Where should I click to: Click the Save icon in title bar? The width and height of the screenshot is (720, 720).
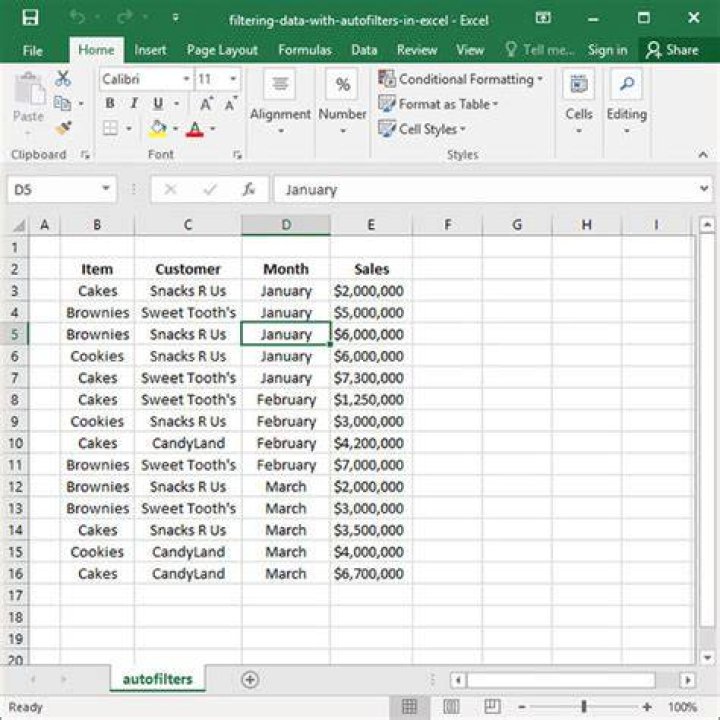tap(30, 18)
